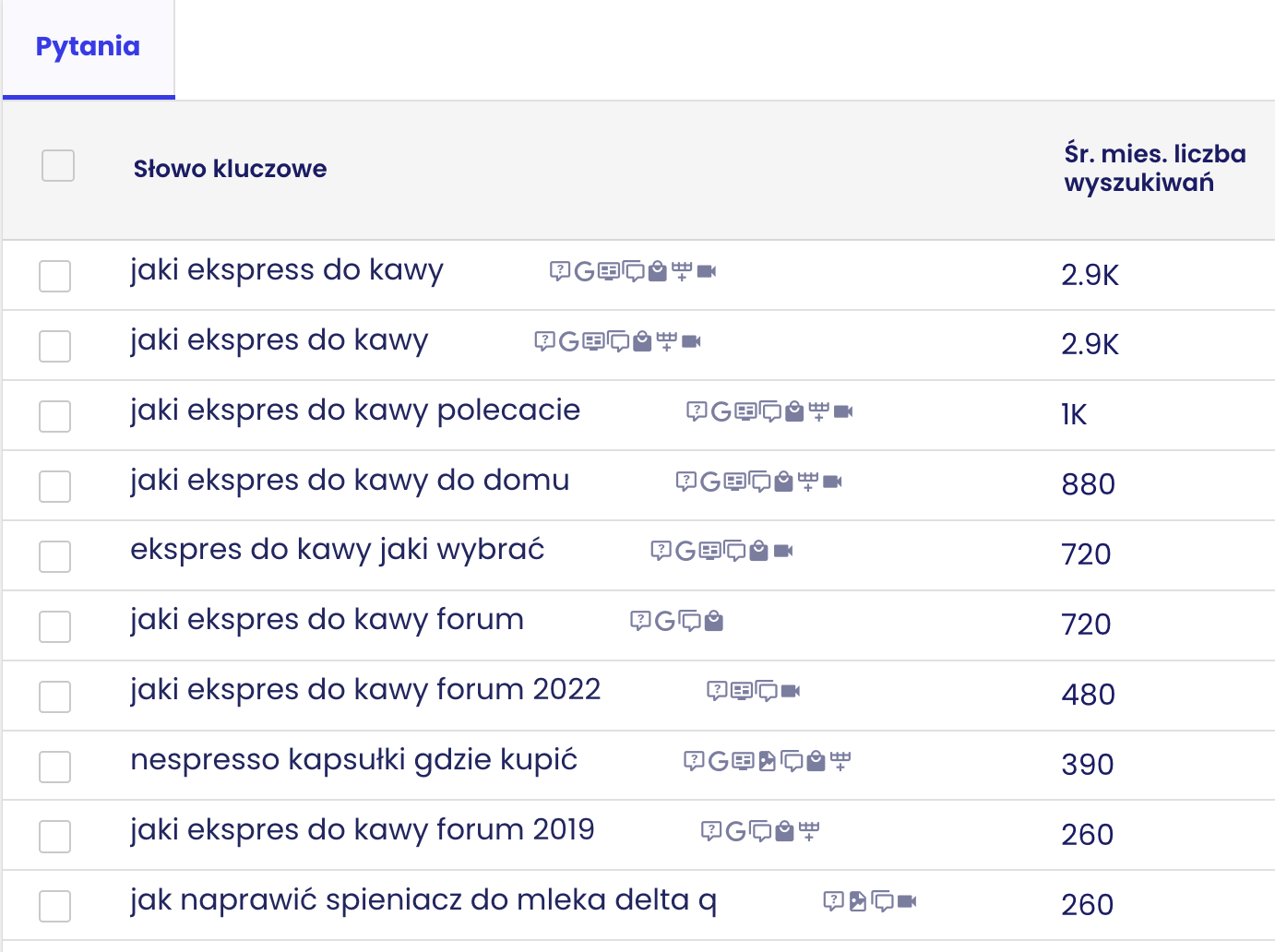Click keyword 'ekspres do kawy jaki wybrać'
The height and width of the screenshot is (952, 1275).
pos(338,550)
